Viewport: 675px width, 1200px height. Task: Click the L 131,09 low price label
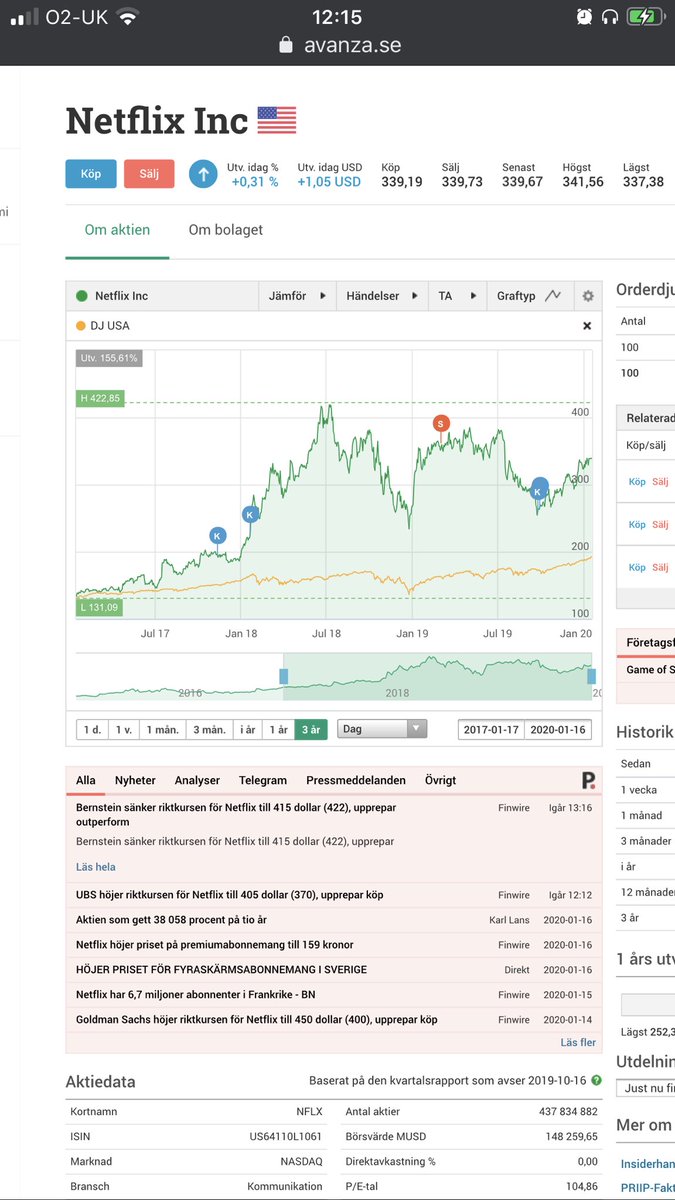tap(99, 607)
